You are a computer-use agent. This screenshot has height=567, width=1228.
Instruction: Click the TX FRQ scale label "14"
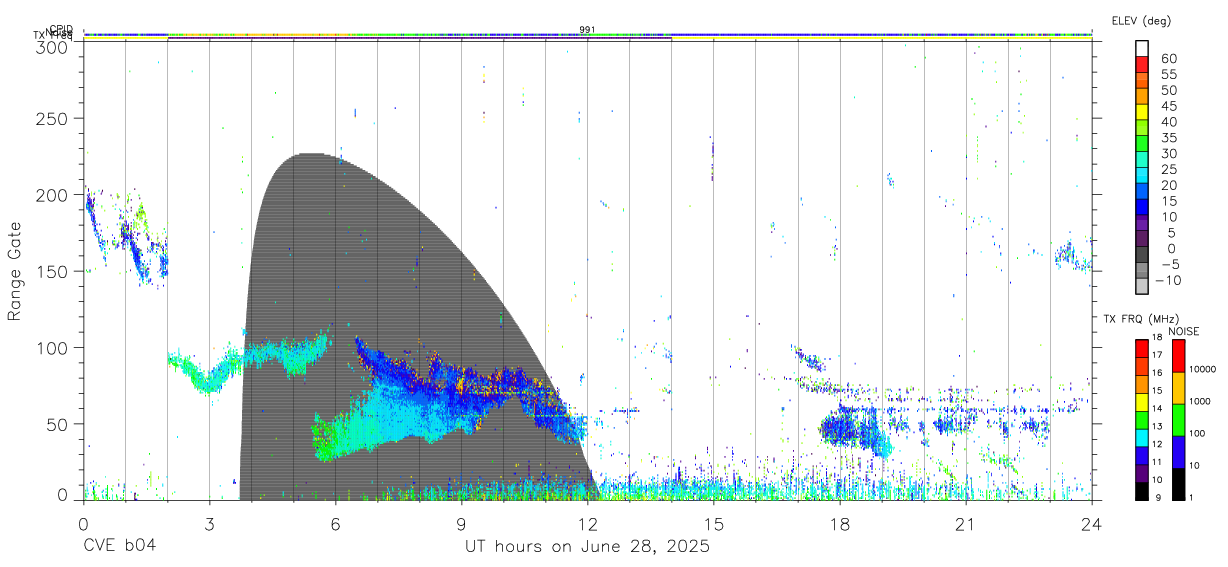coord(1156,408)
